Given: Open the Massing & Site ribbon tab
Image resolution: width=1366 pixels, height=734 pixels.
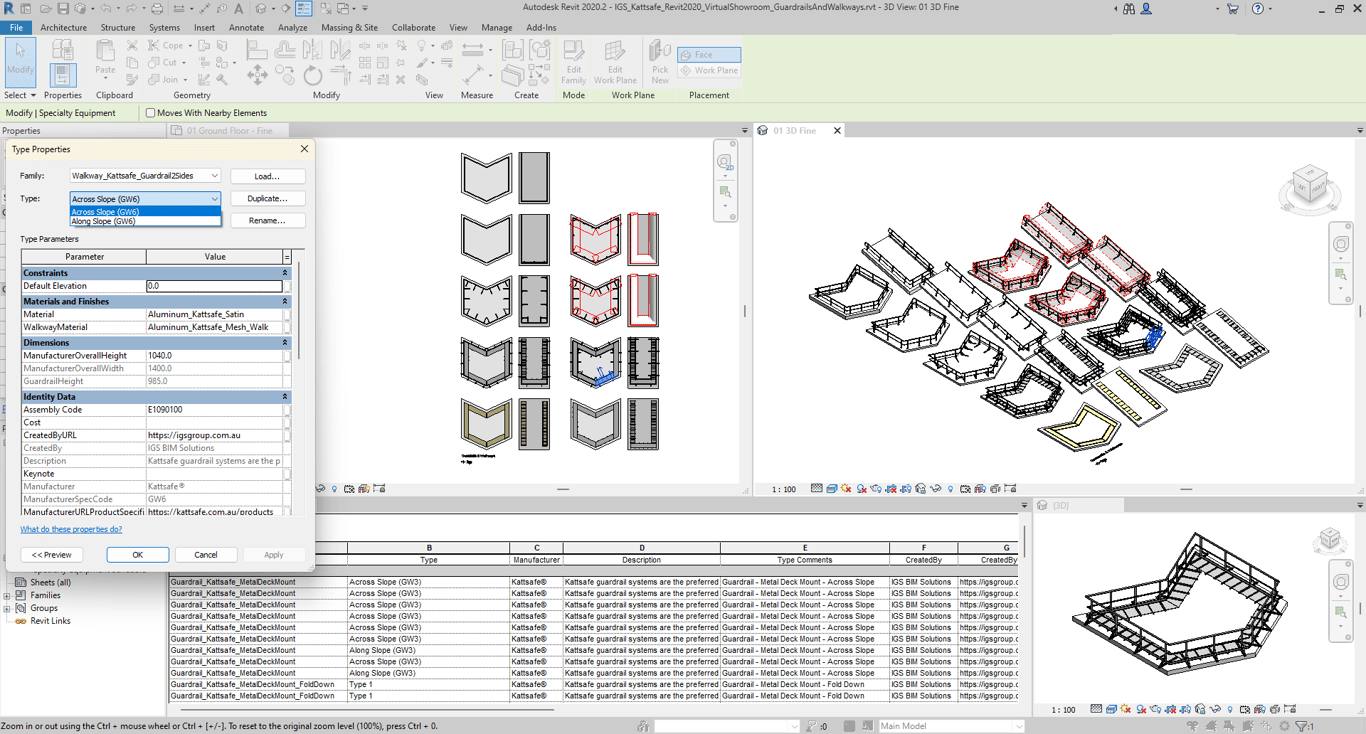Looking at the screenshot, I should click(349, 28).
